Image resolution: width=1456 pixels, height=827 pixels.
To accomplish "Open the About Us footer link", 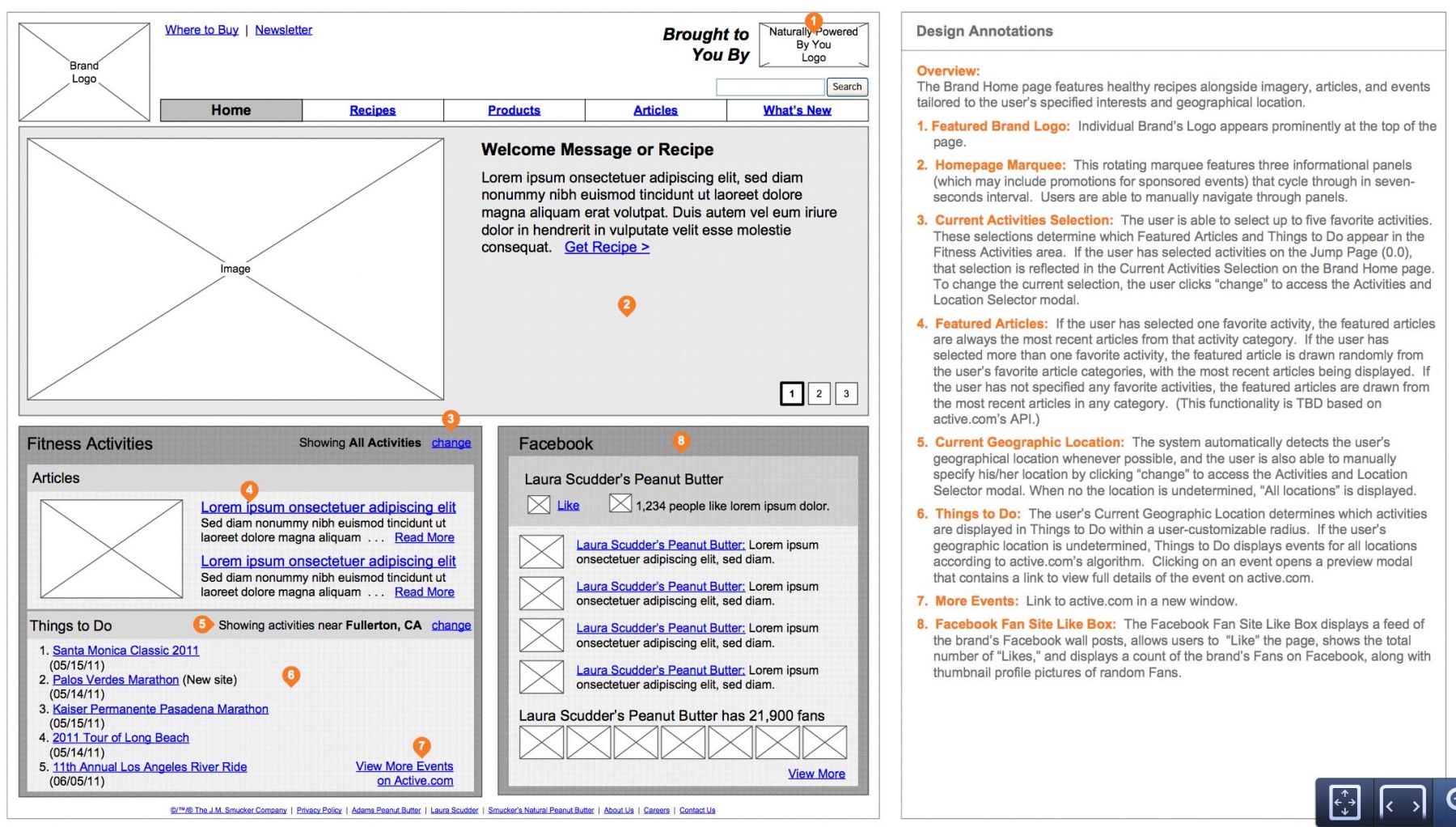I will [619, 810].
